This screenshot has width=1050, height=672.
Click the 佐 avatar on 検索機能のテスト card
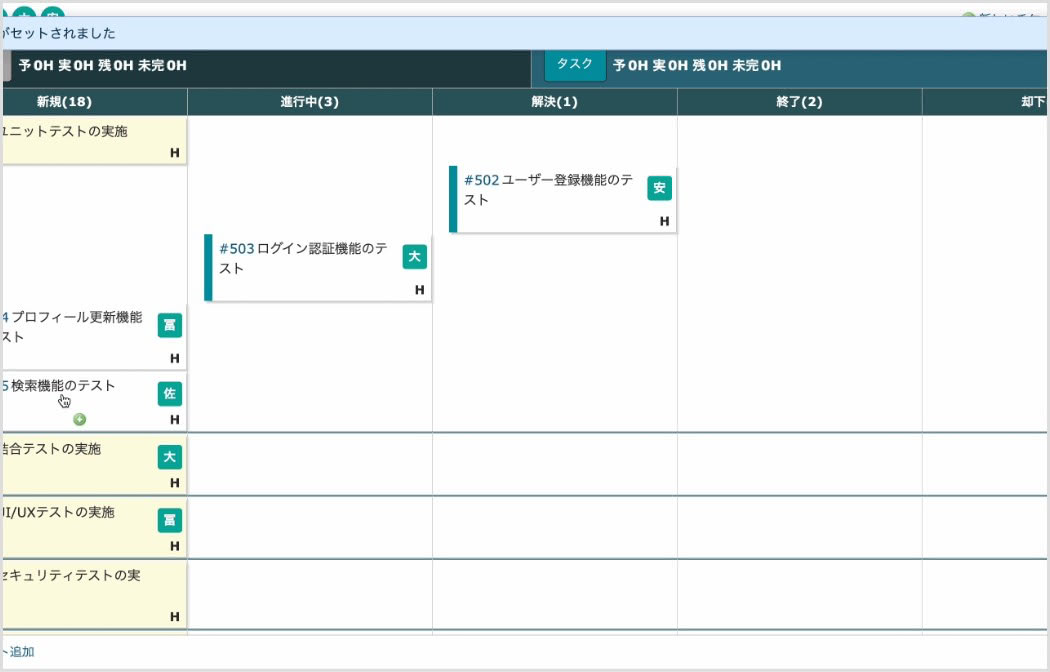pos(170,394)
